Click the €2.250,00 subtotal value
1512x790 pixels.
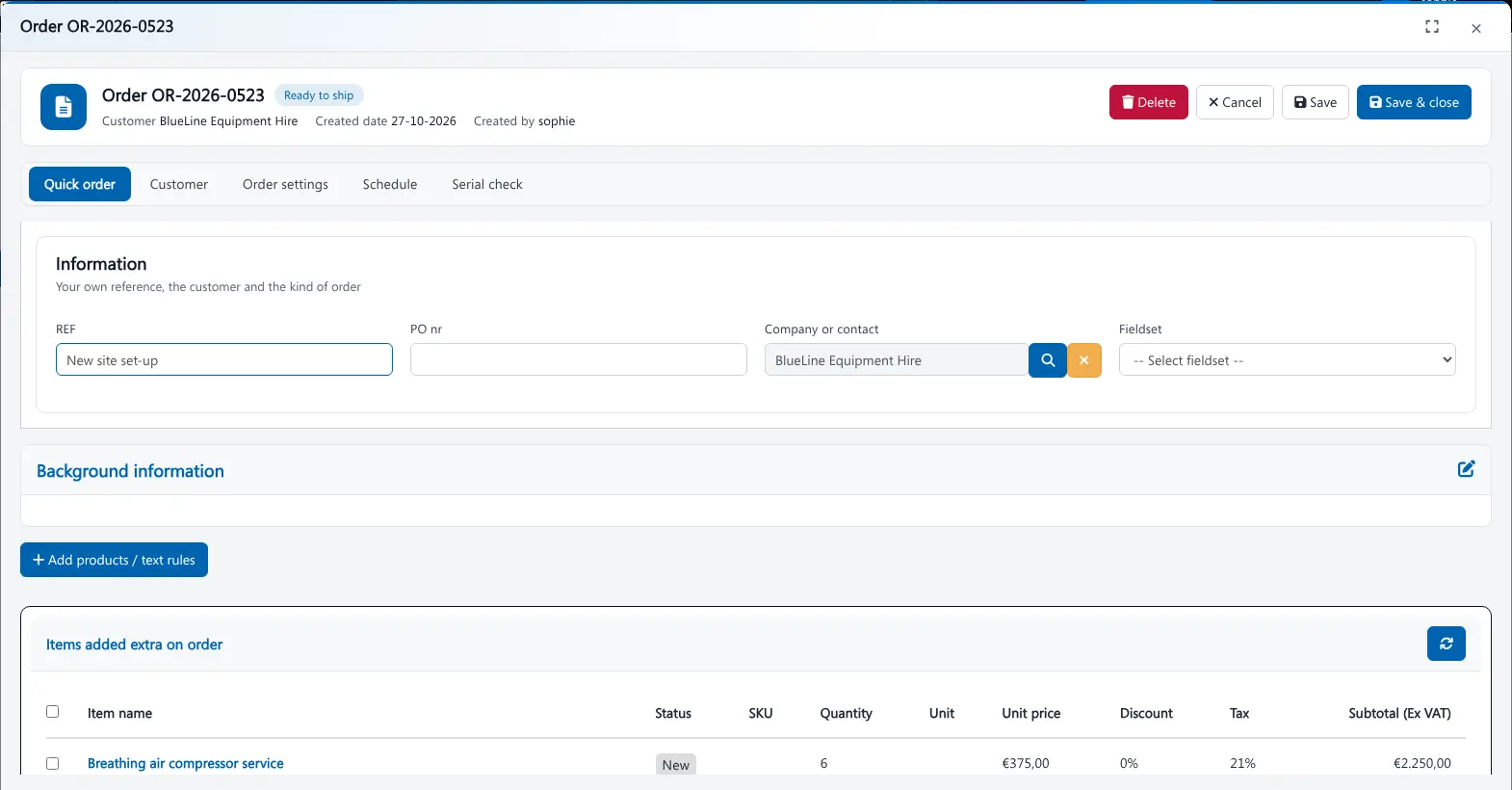(x=1422, y=763)
